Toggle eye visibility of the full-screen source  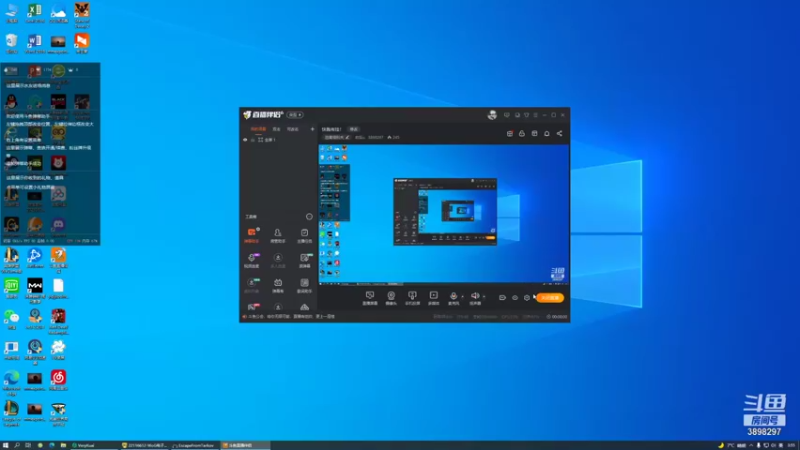click(245, 139)
